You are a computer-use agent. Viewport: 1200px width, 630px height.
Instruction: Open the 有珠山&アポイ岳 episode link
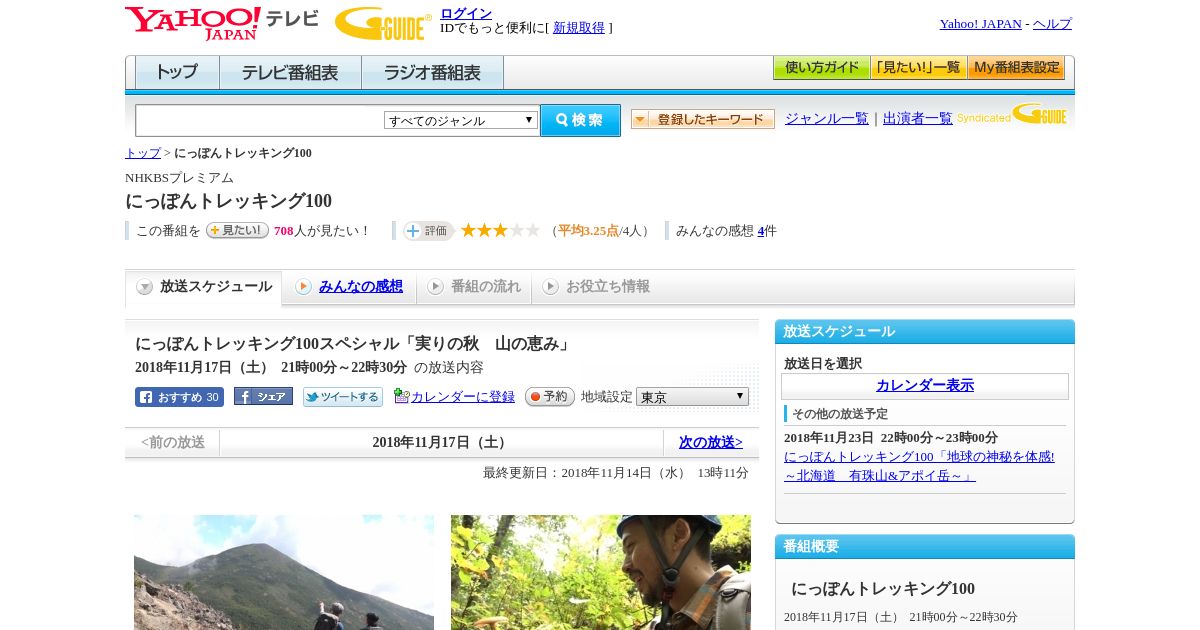[x=919, y=466]
